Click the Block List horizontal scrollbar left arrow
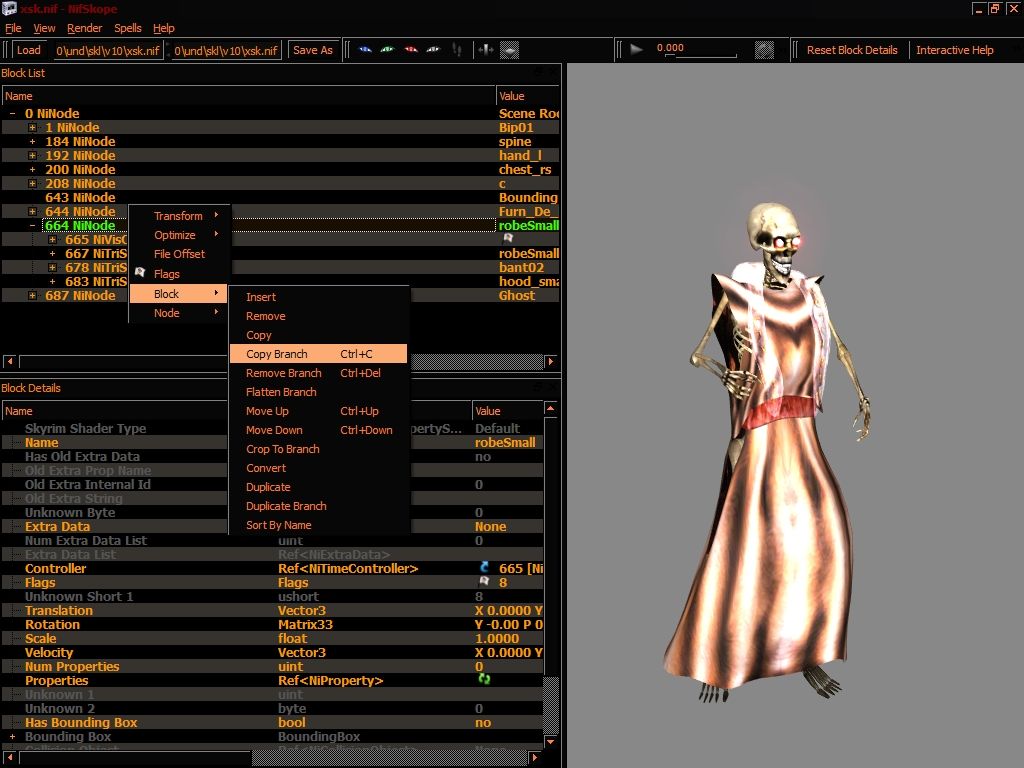 click(x=10, y=361)
